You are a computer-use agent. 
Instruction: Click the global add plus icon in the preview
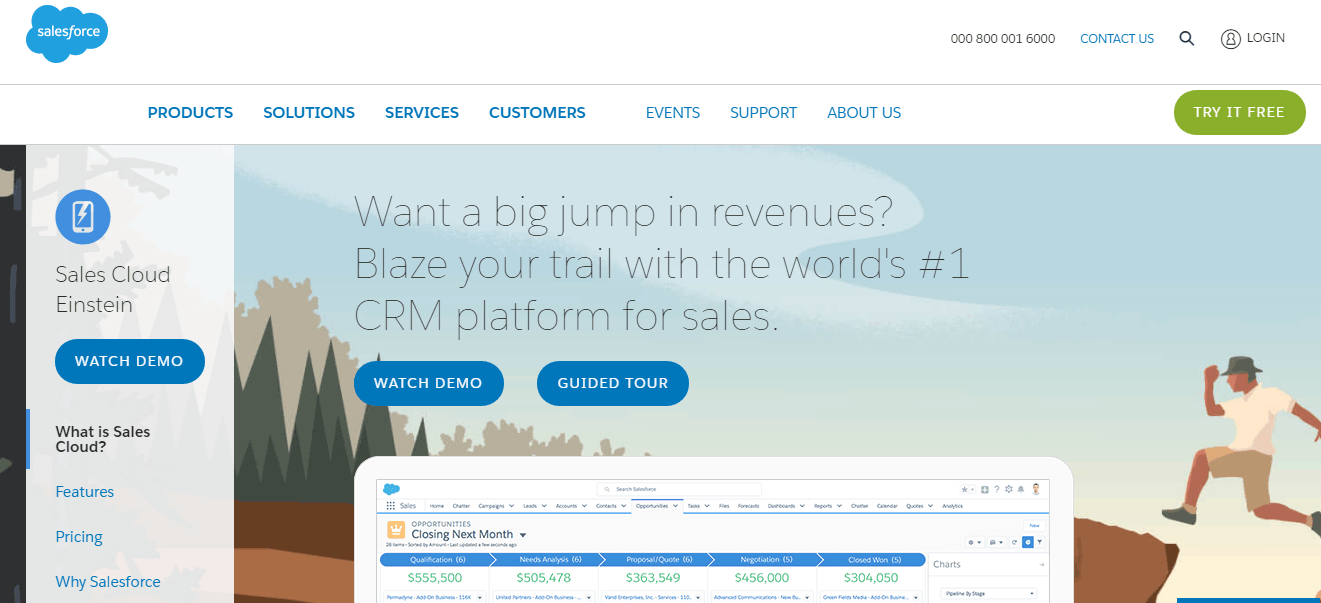(x=985, y=489)
